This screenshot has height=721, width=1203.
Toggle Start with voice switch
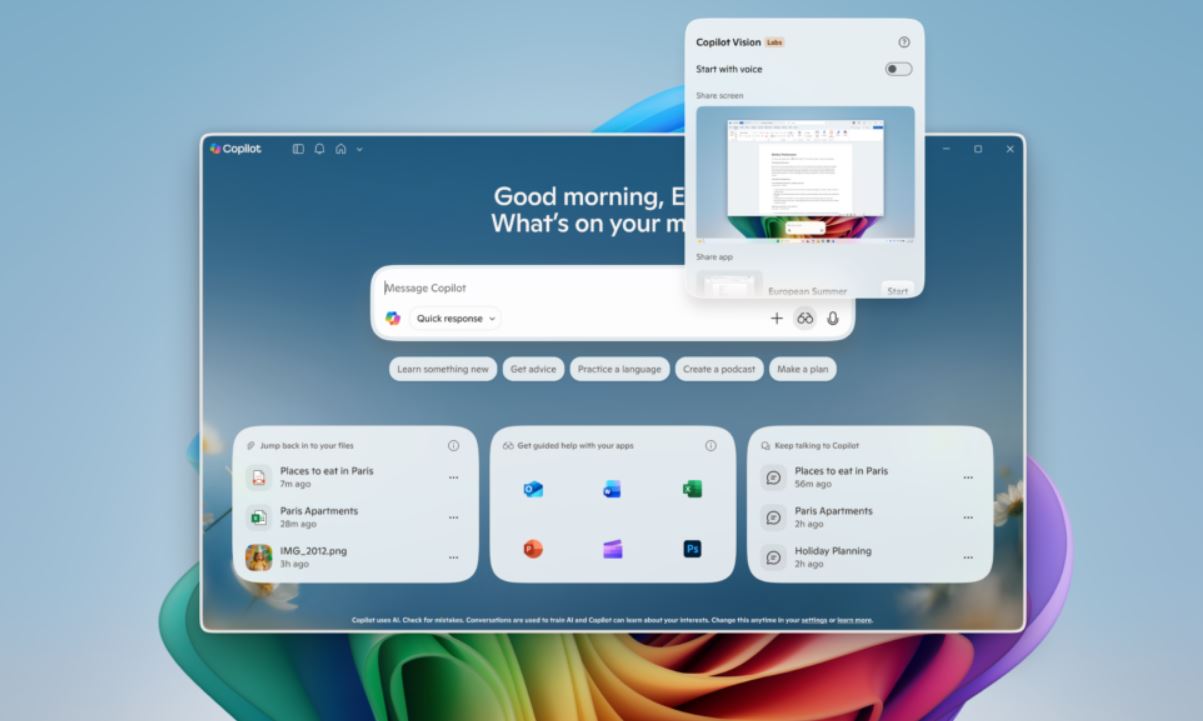898,69
